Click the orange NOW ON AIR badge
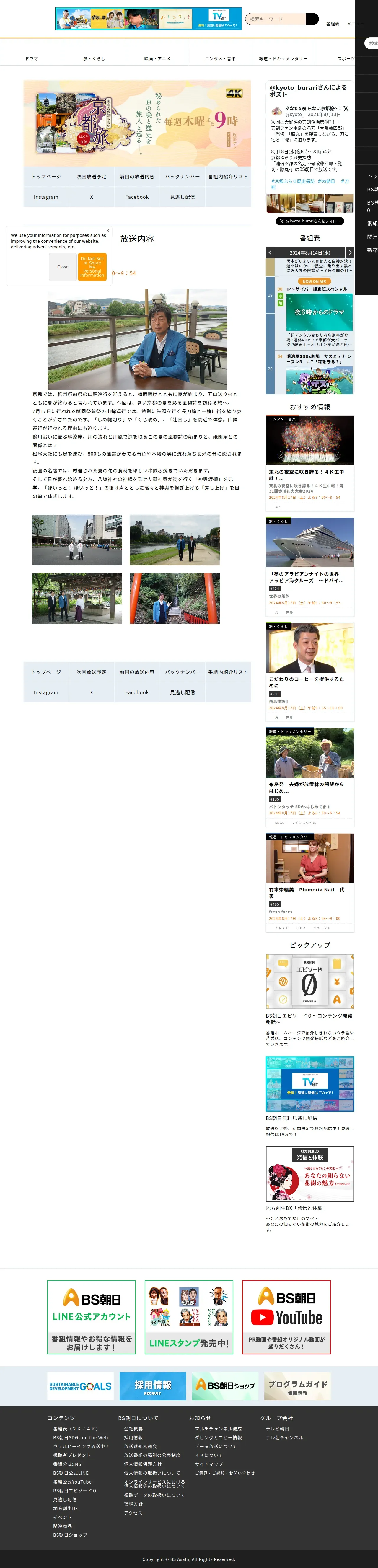This screenshot has height=1568, width=378. pos(314,281)
